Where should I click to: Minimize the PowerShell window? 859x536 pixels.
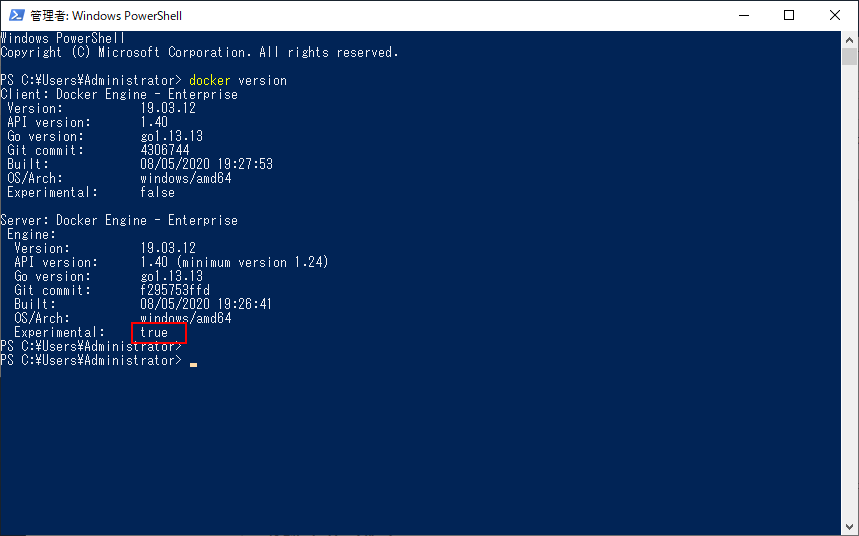[x=743, y=15]
